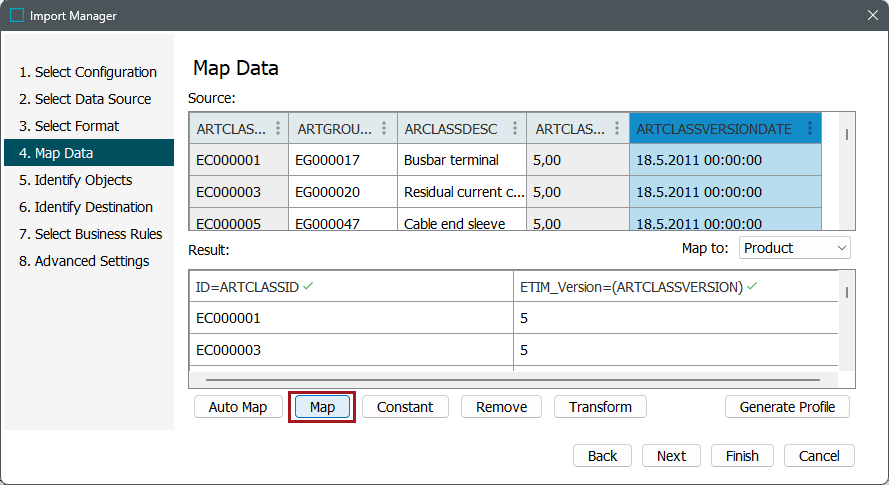
Task: Click the first ARTCLAS column options icon
Action: pos(277,129)
